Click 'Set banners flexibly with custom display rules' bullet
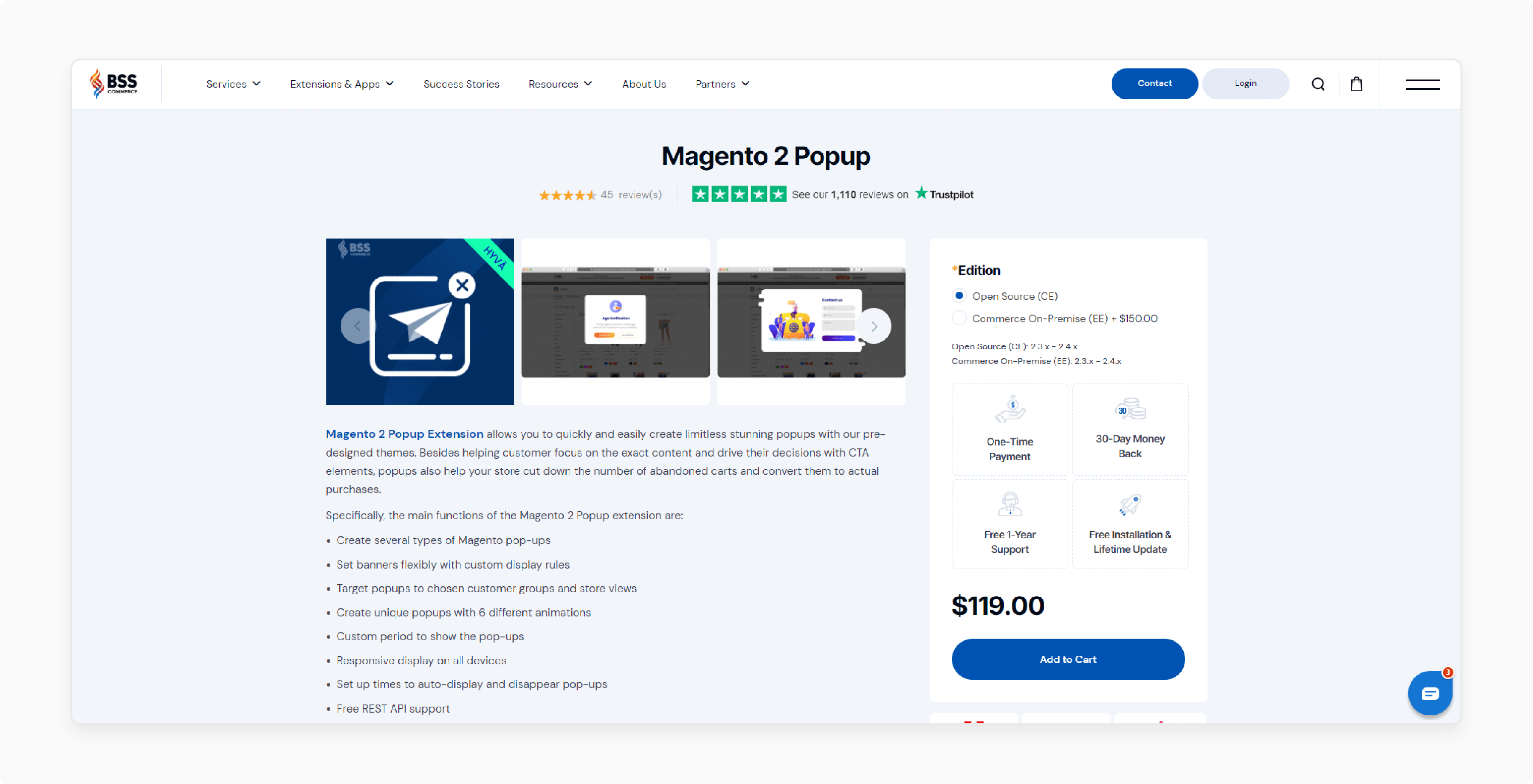 pos(453,565)
